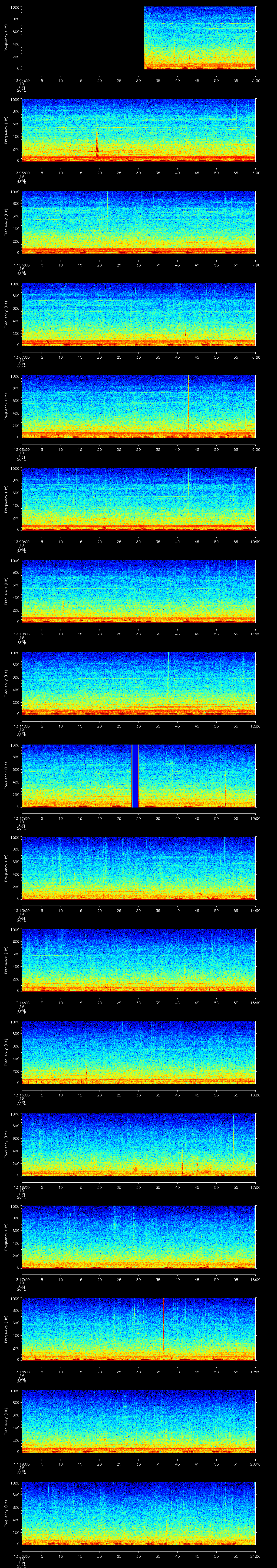
Task: Click the Frequency (Hz) axis label of 13:08:00 panel
Action: click(6, 407)
